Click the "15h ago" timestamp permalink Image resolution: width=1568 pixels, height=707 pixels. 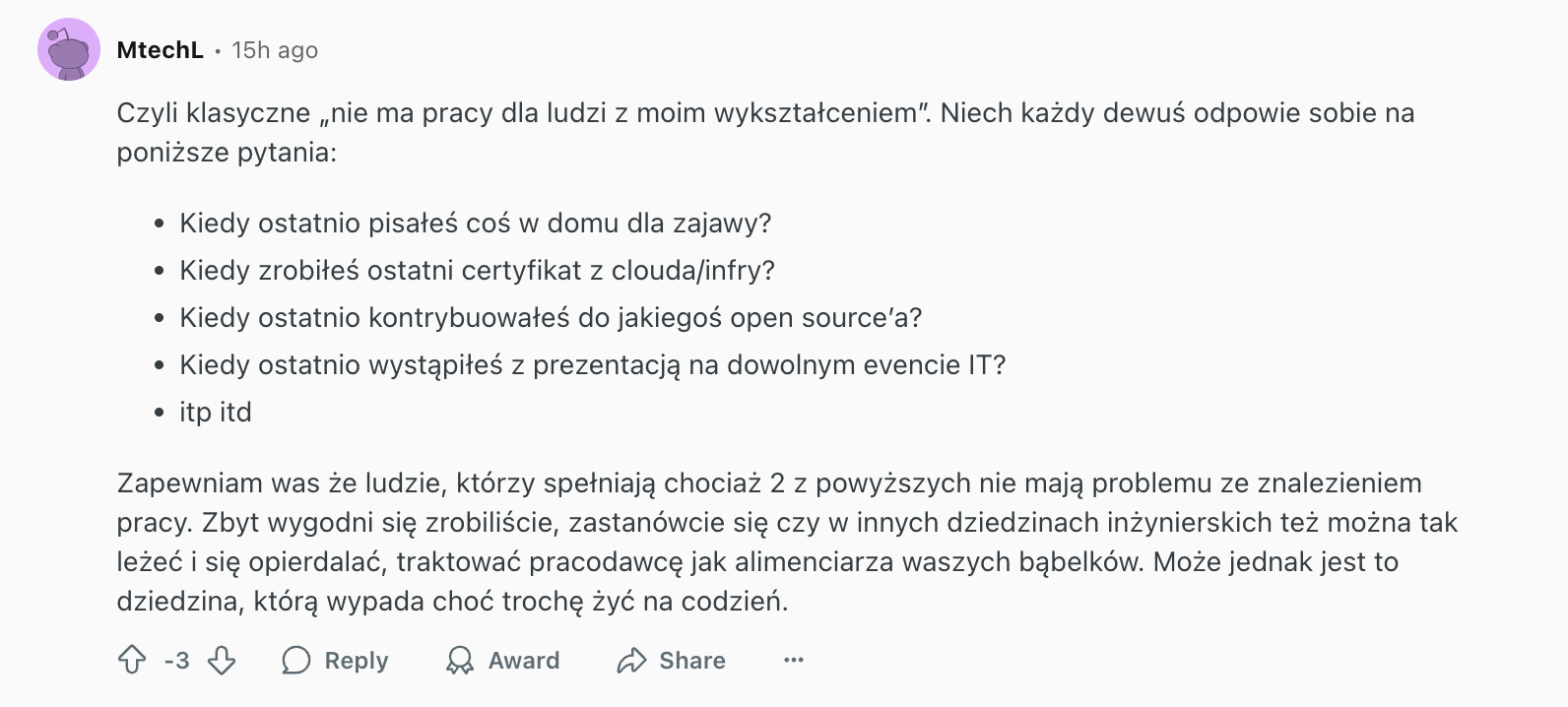click(x=275, y=50)
